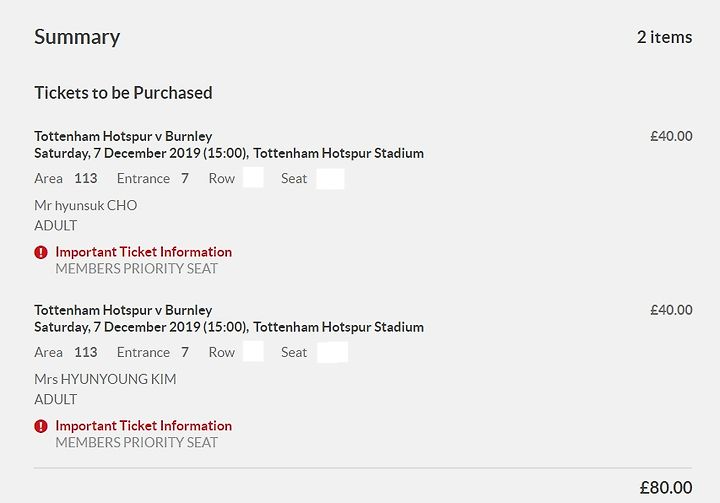
Task: Click the first ticket's blank Row box
Action: click(x=253, y=178)
